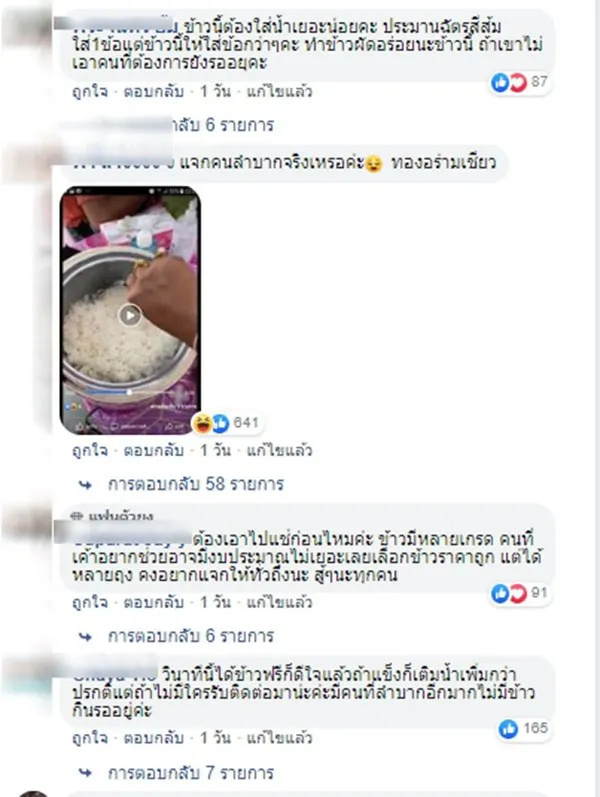Click ตอบกลับ under the comment with 91 reactions
Screen dimensions: 600x797
[154, 602]
